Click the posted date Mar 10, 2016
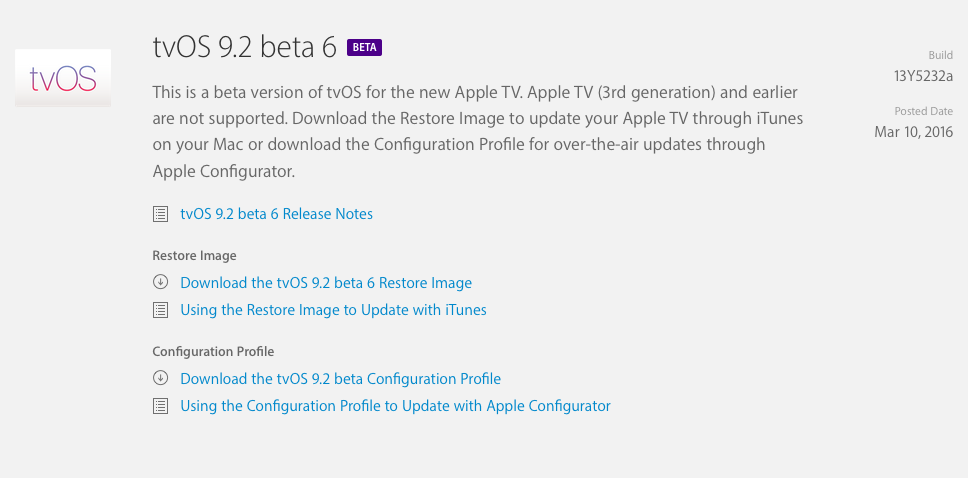968x478 pixels. tap(914, 132)
